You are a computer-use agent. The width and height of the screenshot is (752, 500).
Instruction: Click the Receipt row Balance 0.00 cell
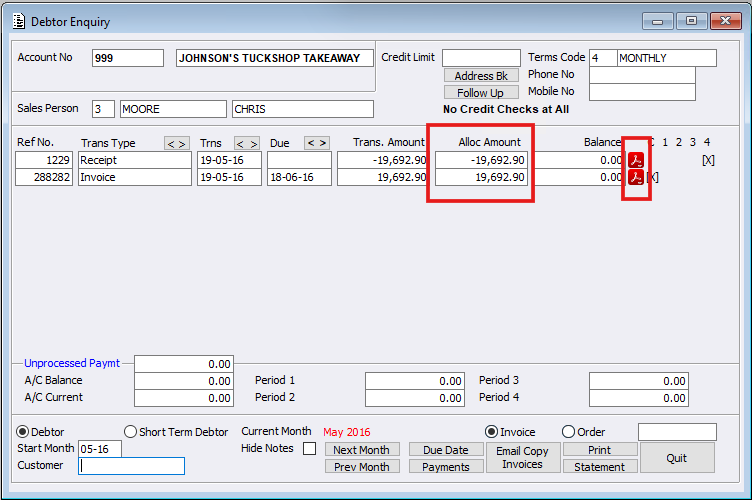579,160
